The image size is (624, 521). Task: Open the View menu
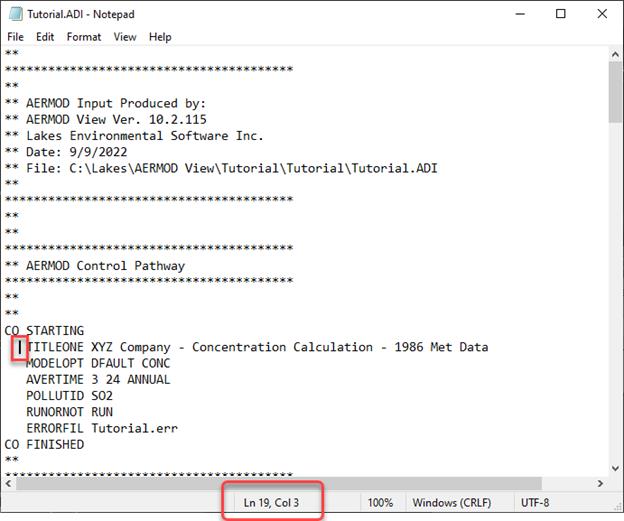pos(125,37)
